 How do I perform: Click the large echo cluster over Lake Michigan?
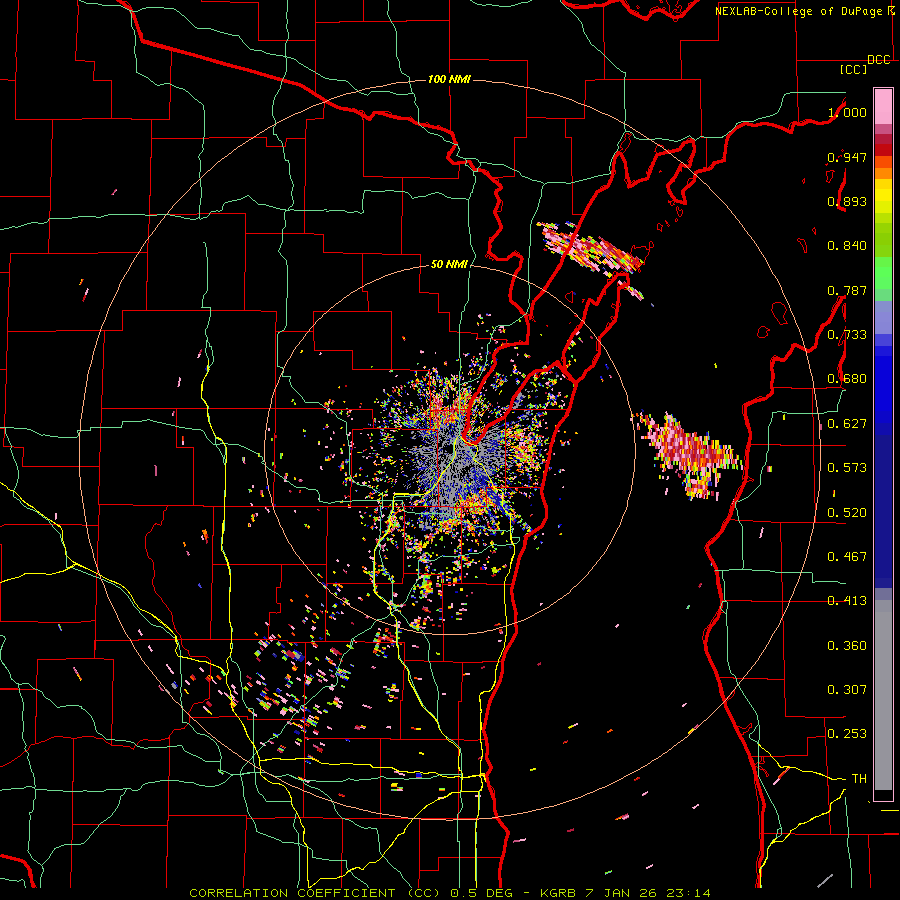coord(692,453)
